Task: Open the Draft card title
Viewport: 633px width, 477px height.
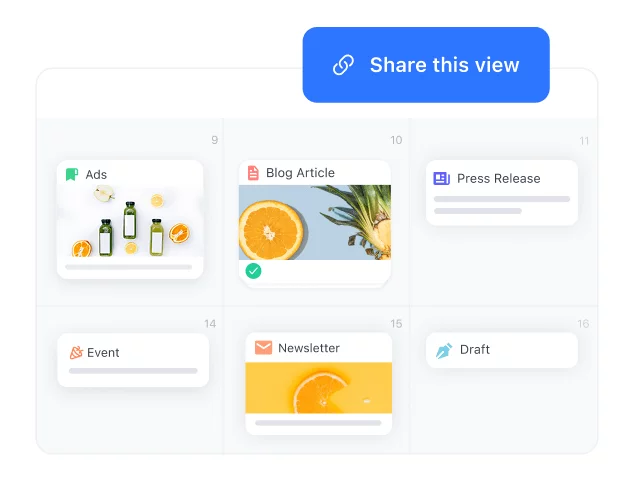Action: pos(475,349)
